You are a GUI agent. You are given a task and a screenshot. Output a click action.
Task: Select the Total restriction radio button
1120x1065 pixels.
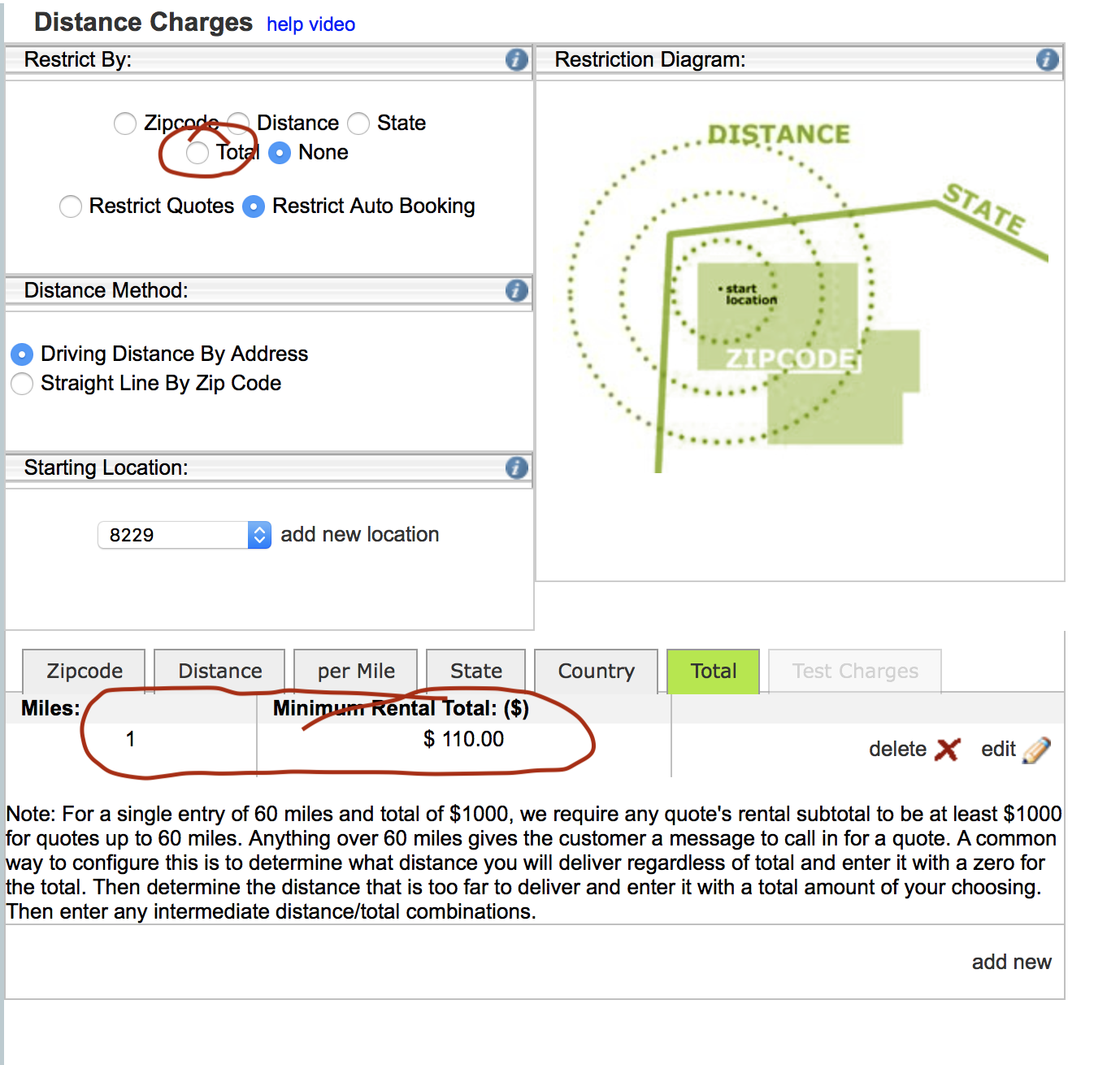pyautogui.click(x=198, y=153)
